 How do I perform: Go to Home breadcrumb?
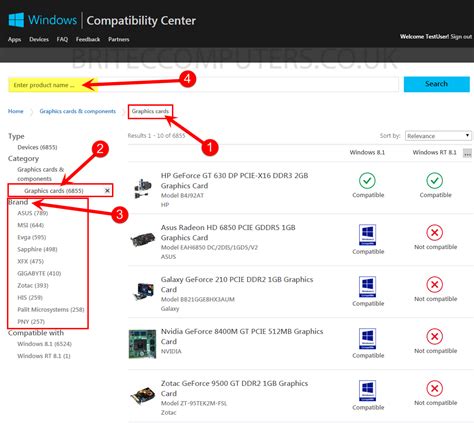(16, 111)
